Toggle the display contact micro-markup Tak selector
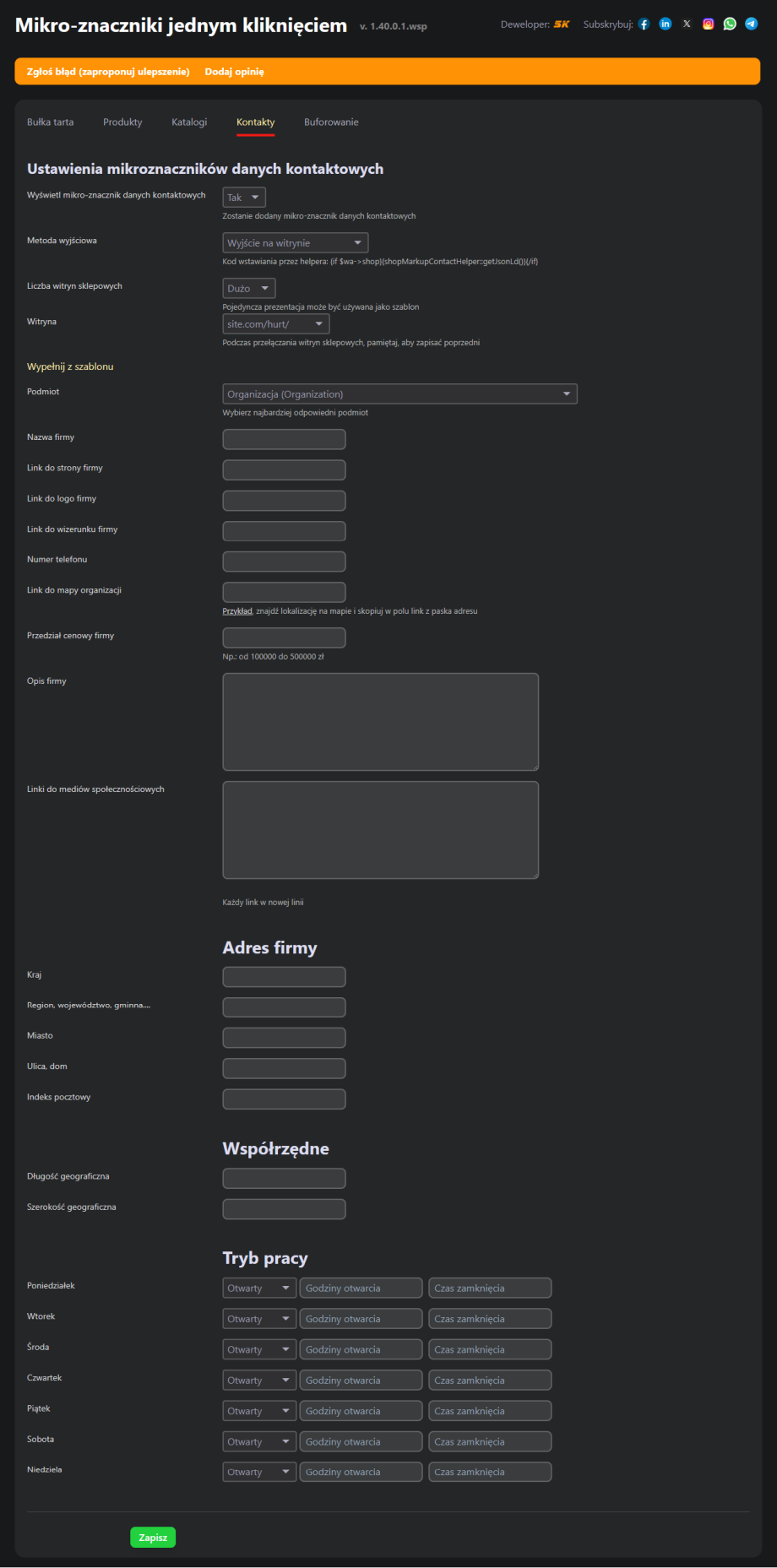Image resolution: width=777 pixels, height=1568 pixels. pos(244,198)
